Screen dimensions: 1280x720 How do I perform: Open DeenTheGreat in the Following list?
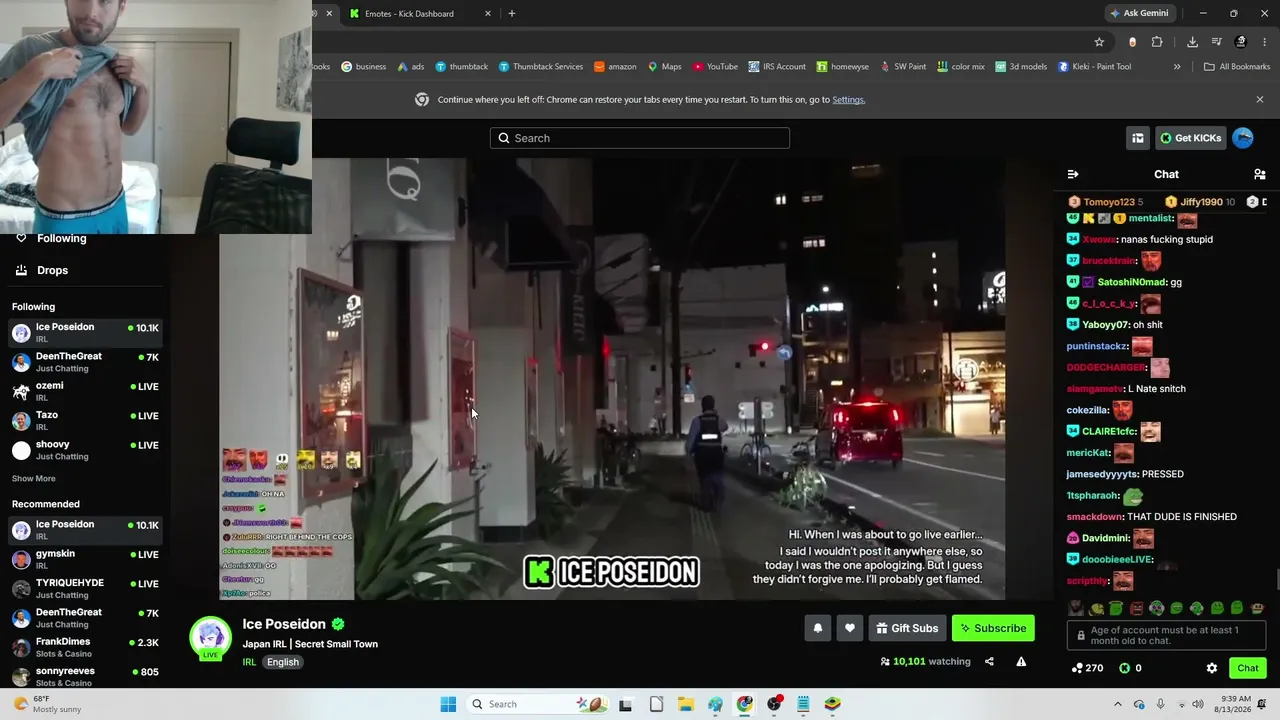point(85,362)
